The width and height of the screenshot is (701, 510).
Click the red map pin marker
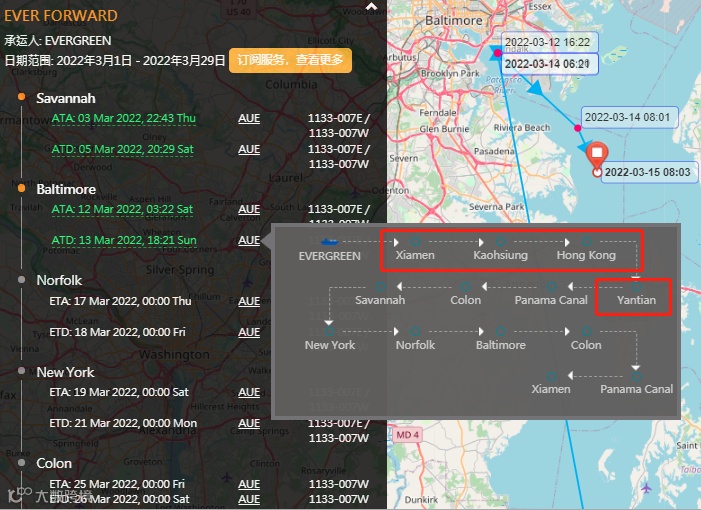coord(597,154)
